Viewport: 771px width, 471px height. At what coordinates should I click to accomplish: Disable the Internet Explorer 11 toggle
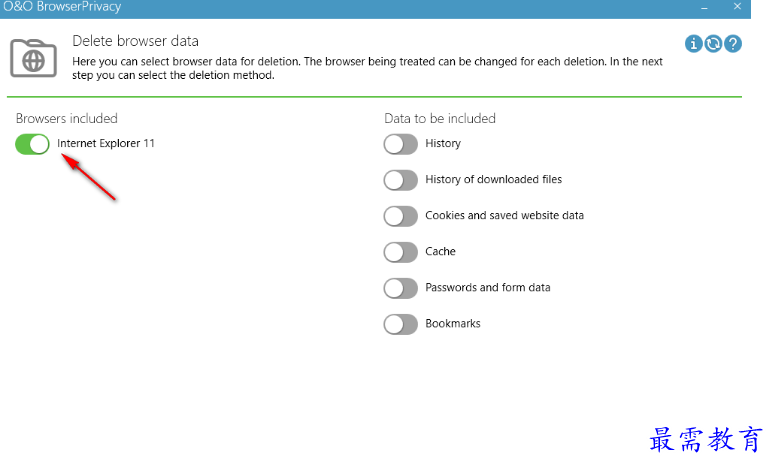pos(32,144)
